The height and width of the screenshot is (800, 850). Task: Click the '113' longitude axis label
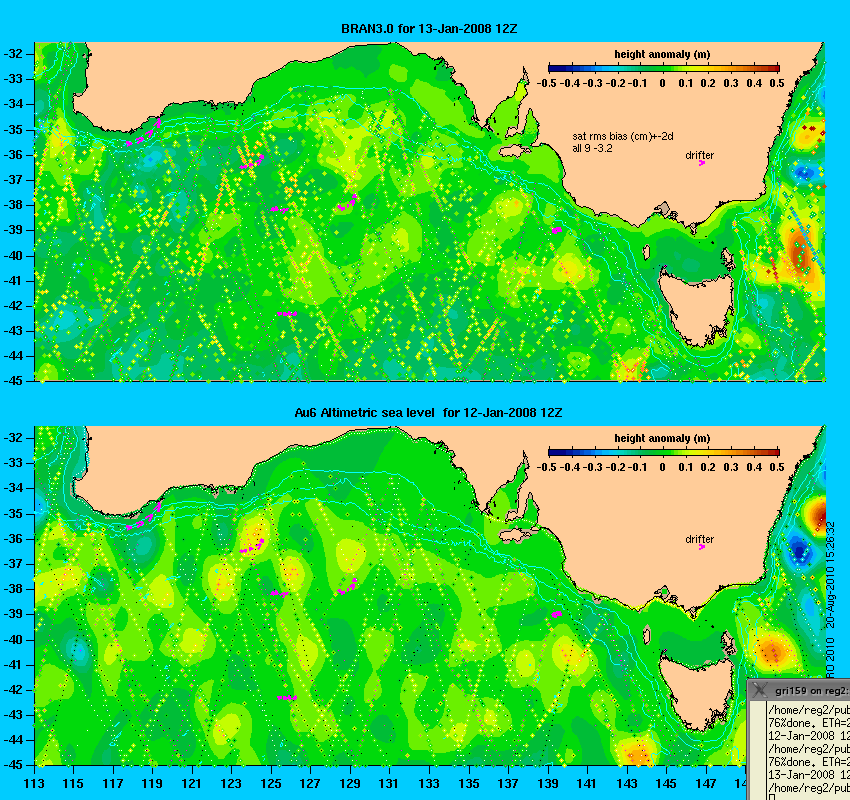(x=34, y=784)
